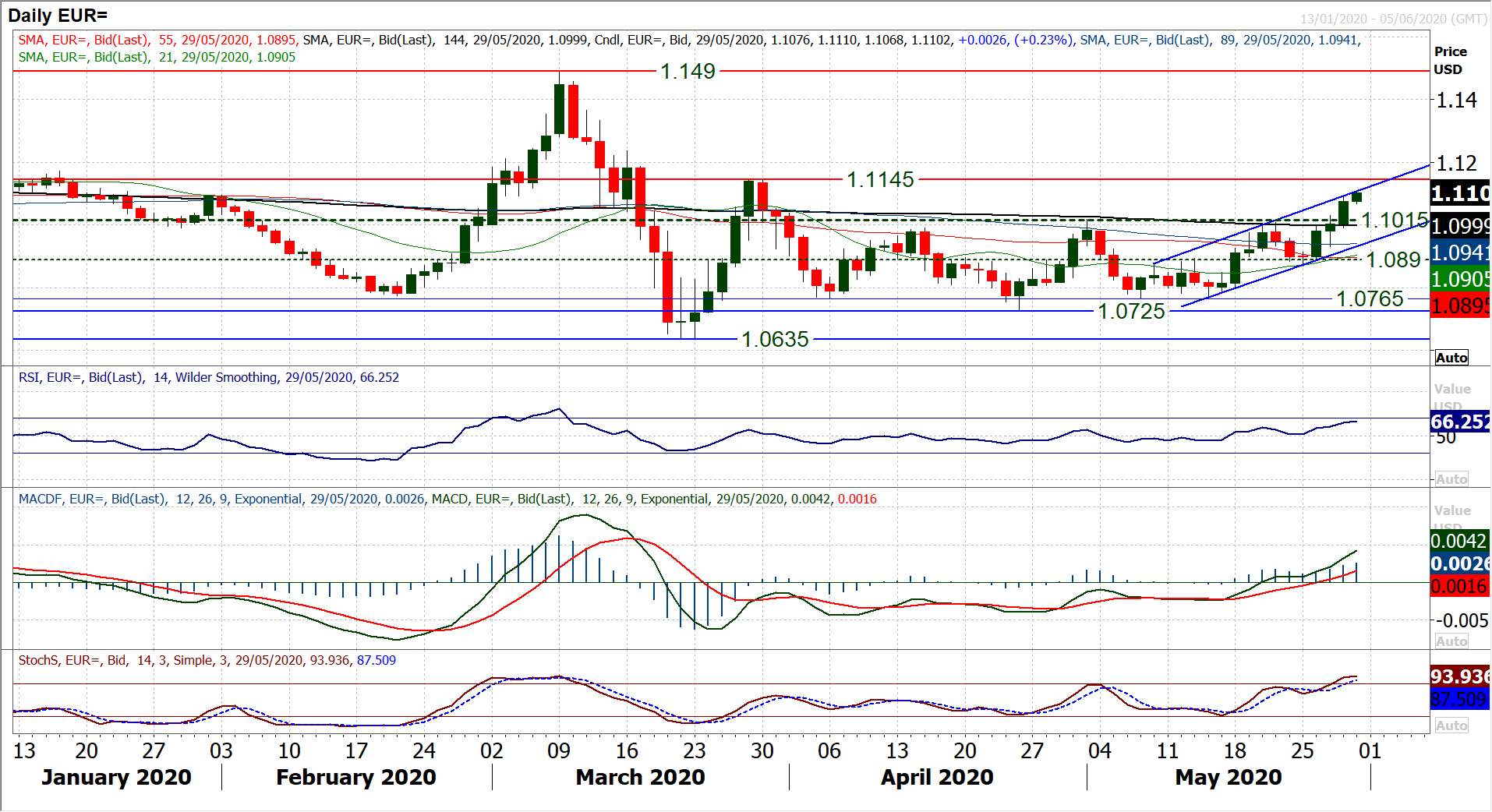This screenshot has height=812, width=1492.
Task: Select the 1.149 resistance level label
Action: [x=688, y=72]
